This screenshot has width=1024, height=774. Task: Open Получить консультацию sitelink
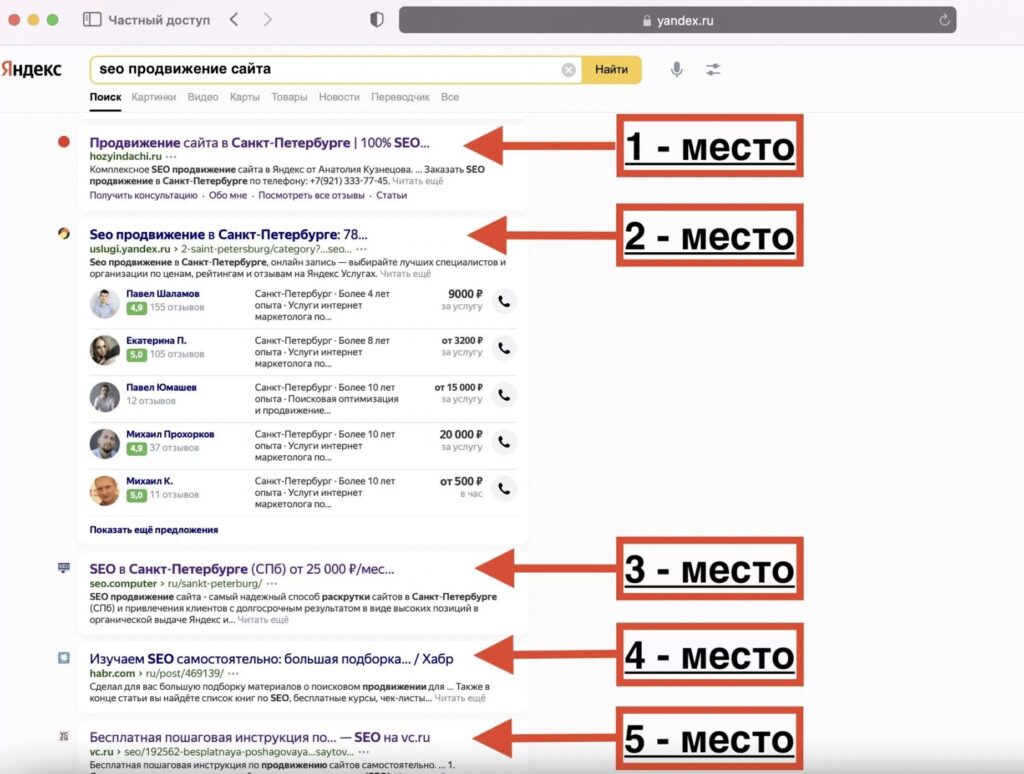[x=143, y=195]
